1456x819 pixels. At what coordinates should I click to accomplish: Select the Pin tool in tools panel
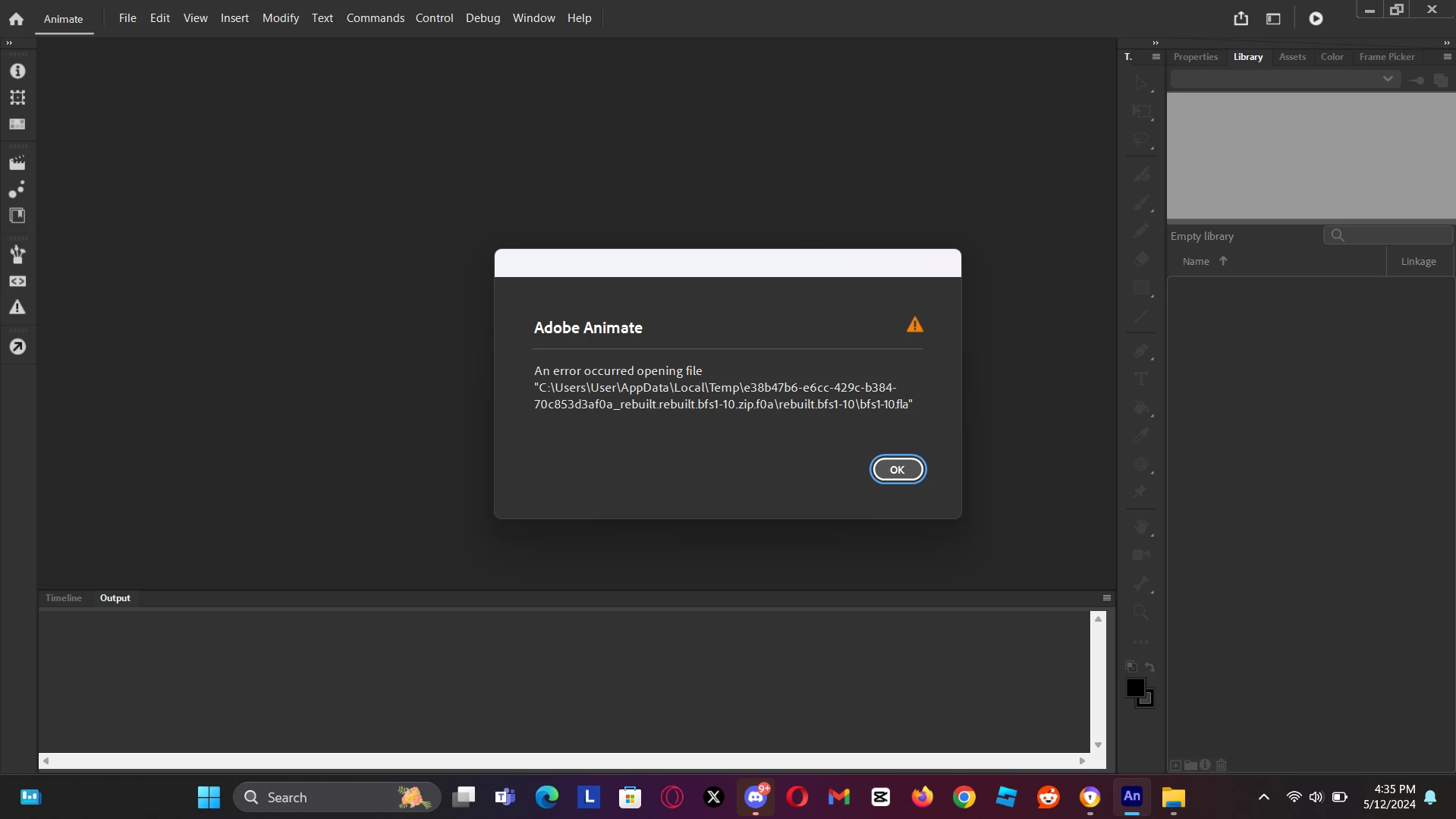(x=1141, y=492)
